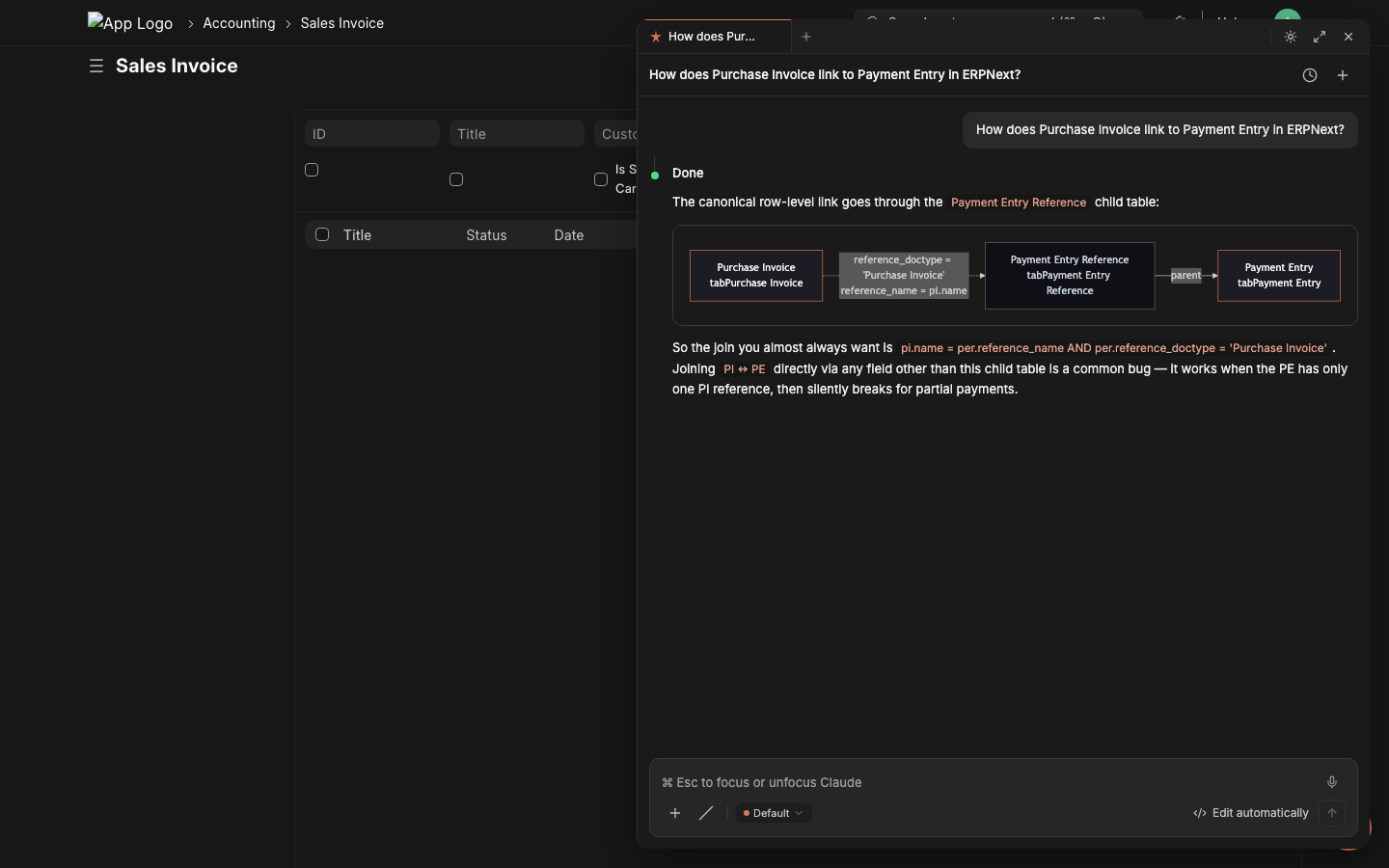This screenshot has width=1389, height=868.
Task: Open slash commands in composer
Action: [x=706, y=813]
